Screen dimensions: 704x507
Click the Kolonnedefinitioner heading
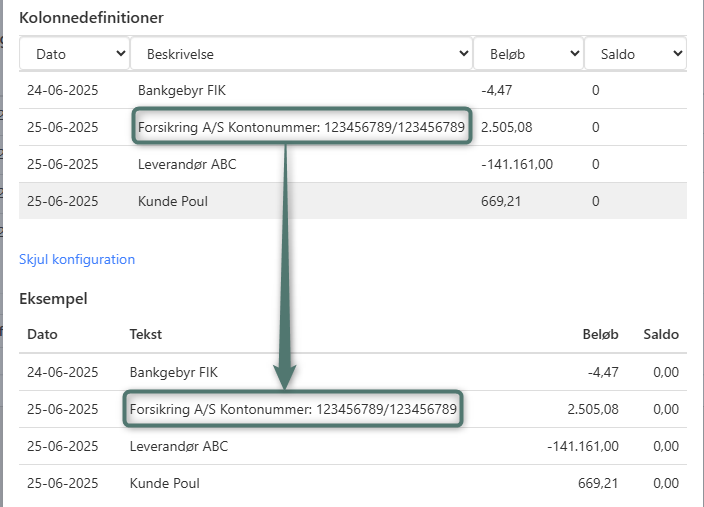coord(92,17)
